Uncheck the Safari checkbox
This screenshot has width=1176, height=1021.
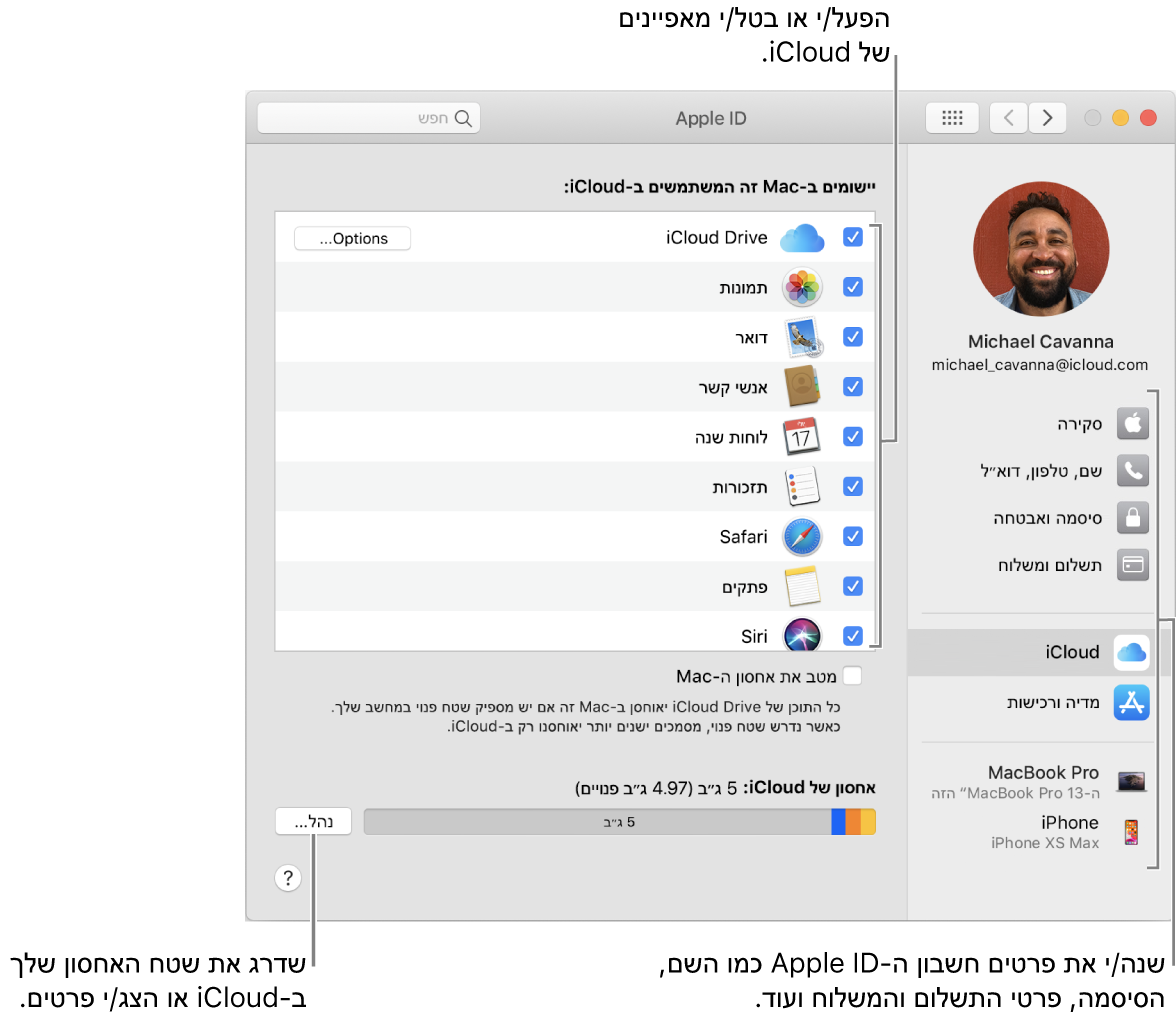[853, 536]
